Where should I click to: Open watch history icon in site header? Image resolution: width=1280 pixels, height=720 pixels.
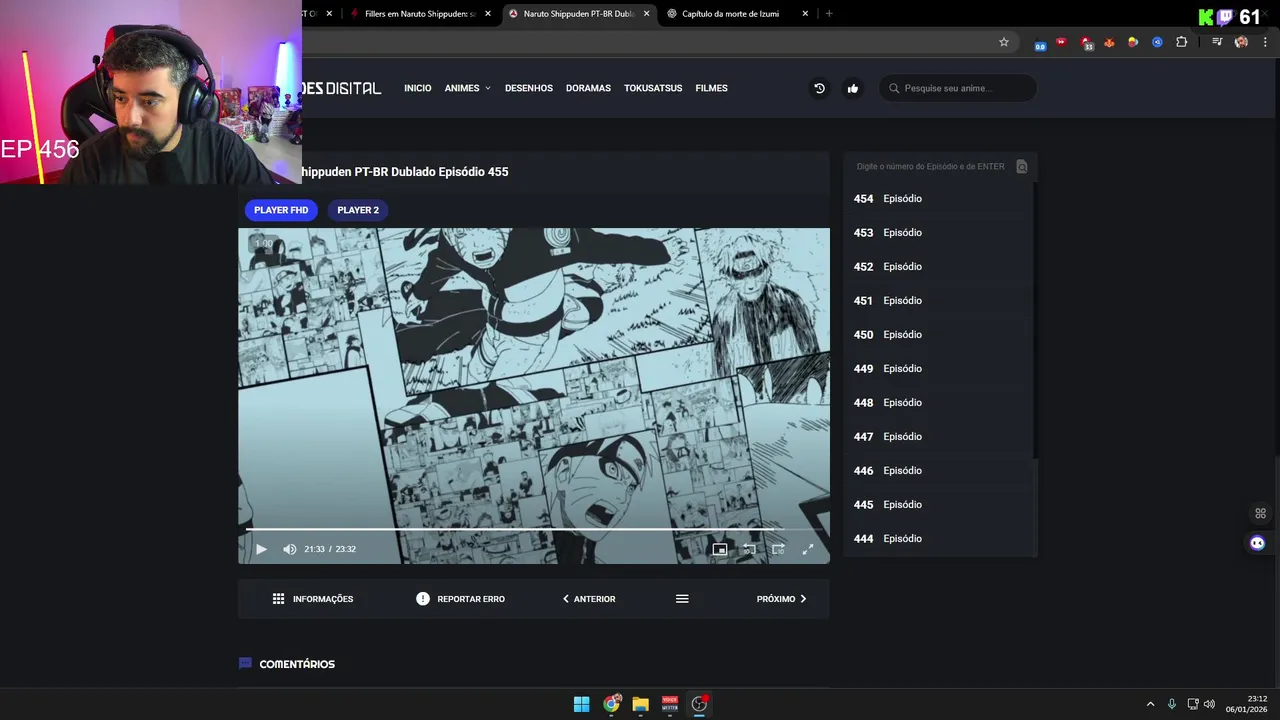click(819, 88)
